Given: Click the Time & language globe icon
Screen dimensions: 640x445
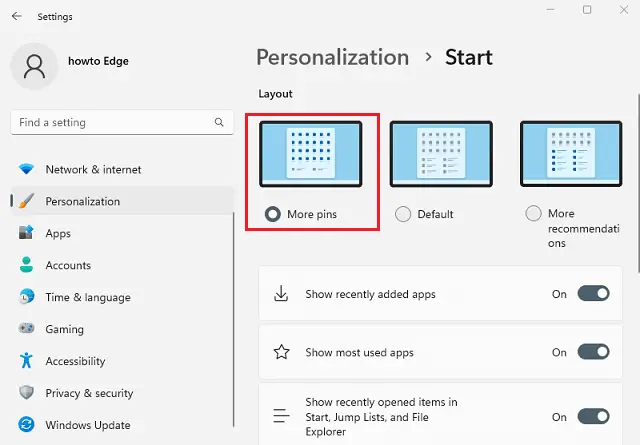Looking at the screenshot, I should tap(27, 297).
